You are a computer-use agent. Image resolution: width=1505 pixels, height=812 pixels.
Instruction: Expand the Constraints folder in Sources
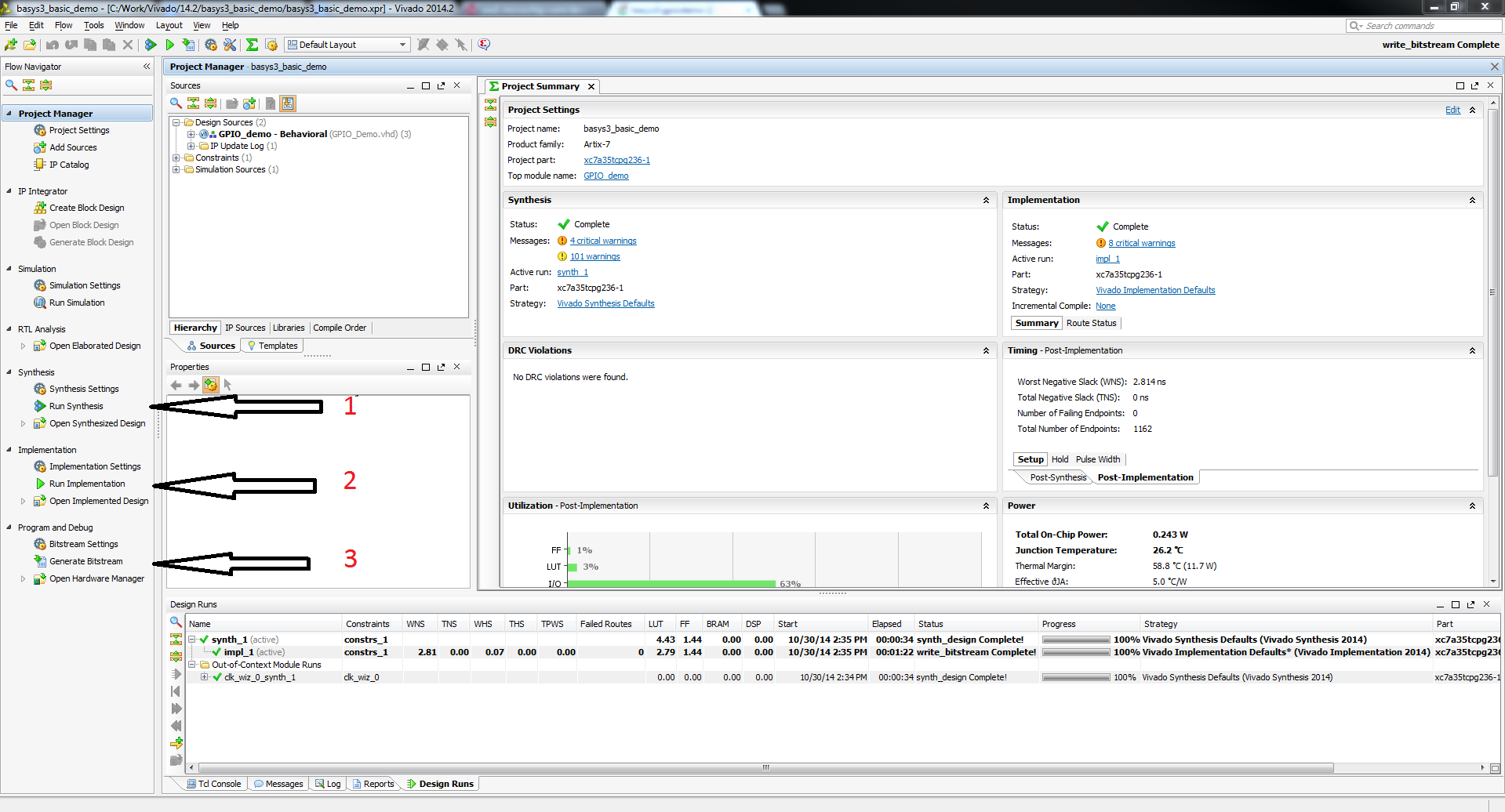pos(176,158)
